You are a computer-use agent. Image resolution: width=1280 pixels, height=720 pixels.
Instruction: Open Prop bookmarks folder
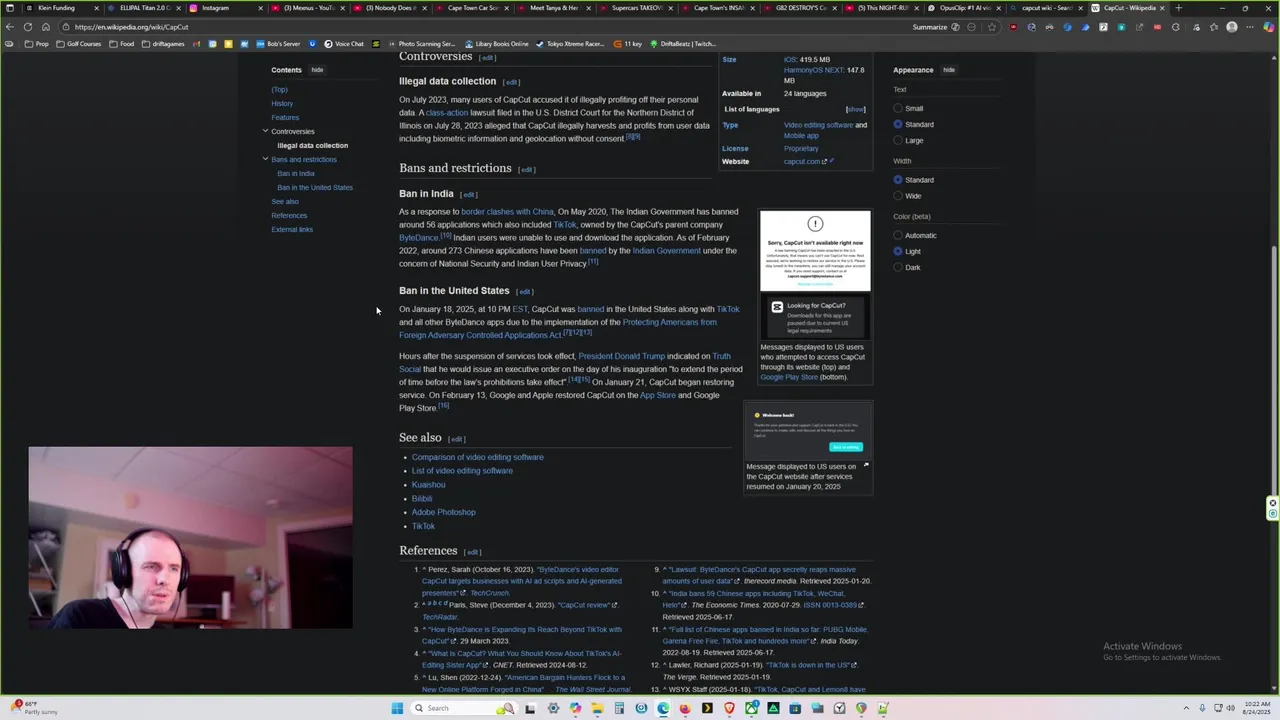coord(37,44)
